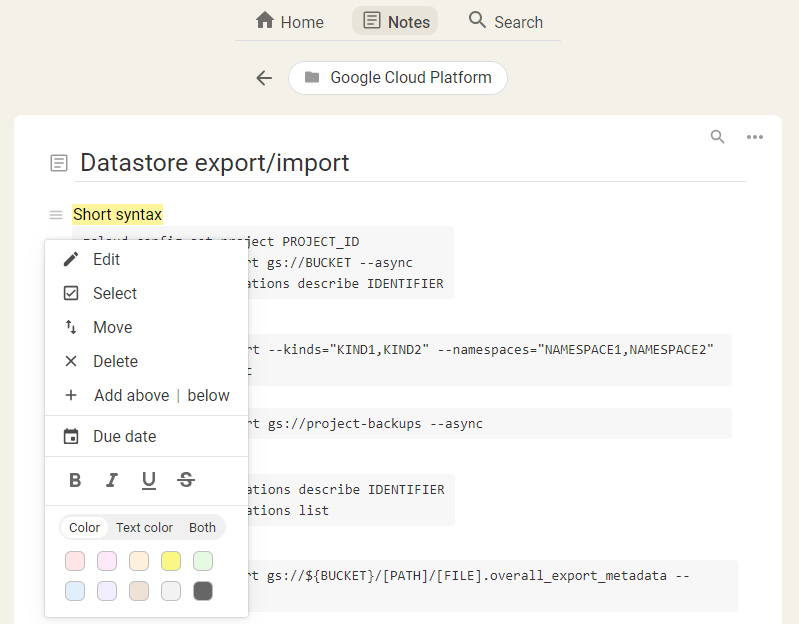This screenshot has height=624, width=799.
Task: Choose Delete from the context menu
Action: point(115,361)
